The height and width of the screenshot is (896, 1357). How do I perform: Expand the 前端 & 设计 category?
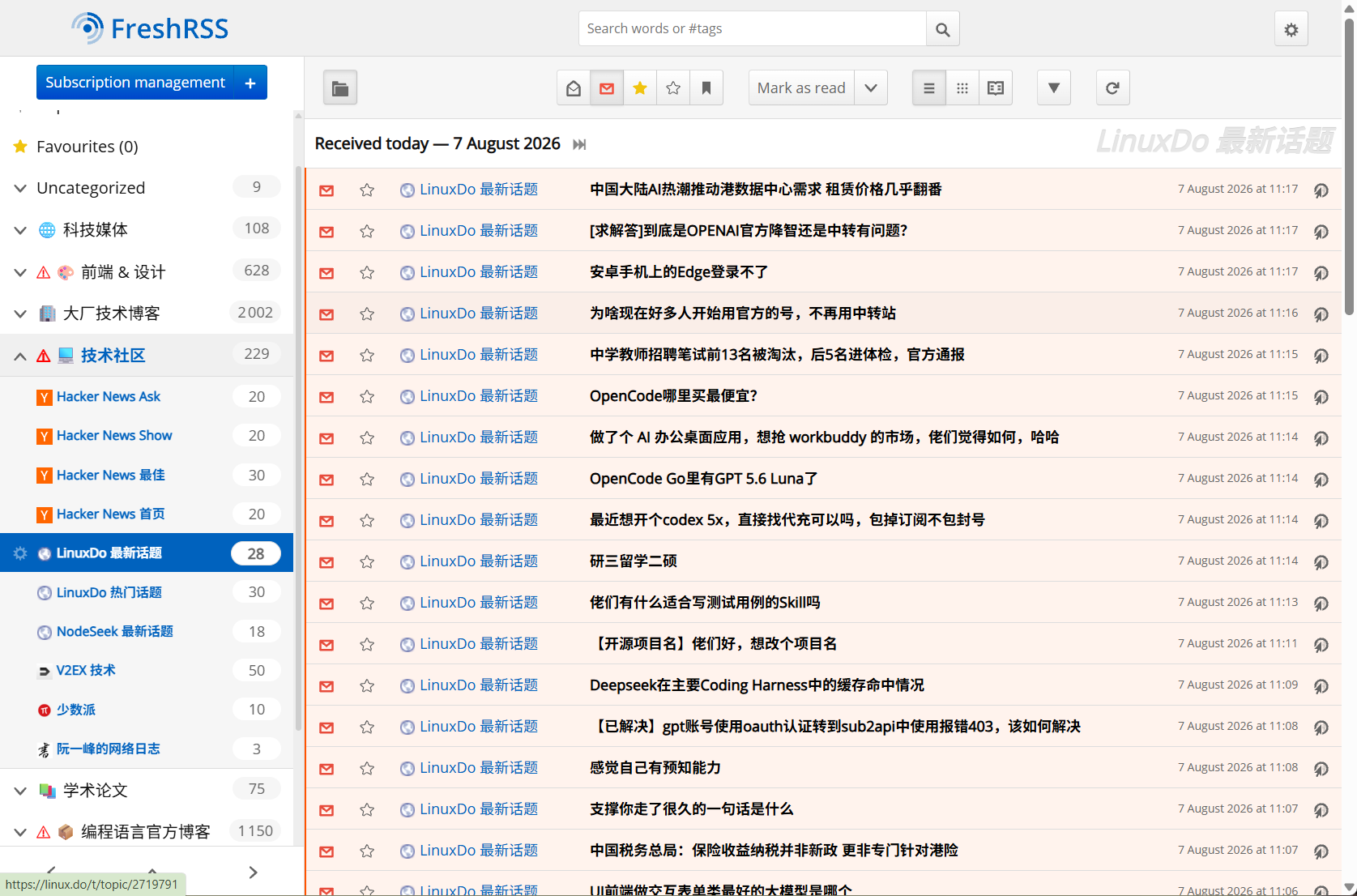20,272
